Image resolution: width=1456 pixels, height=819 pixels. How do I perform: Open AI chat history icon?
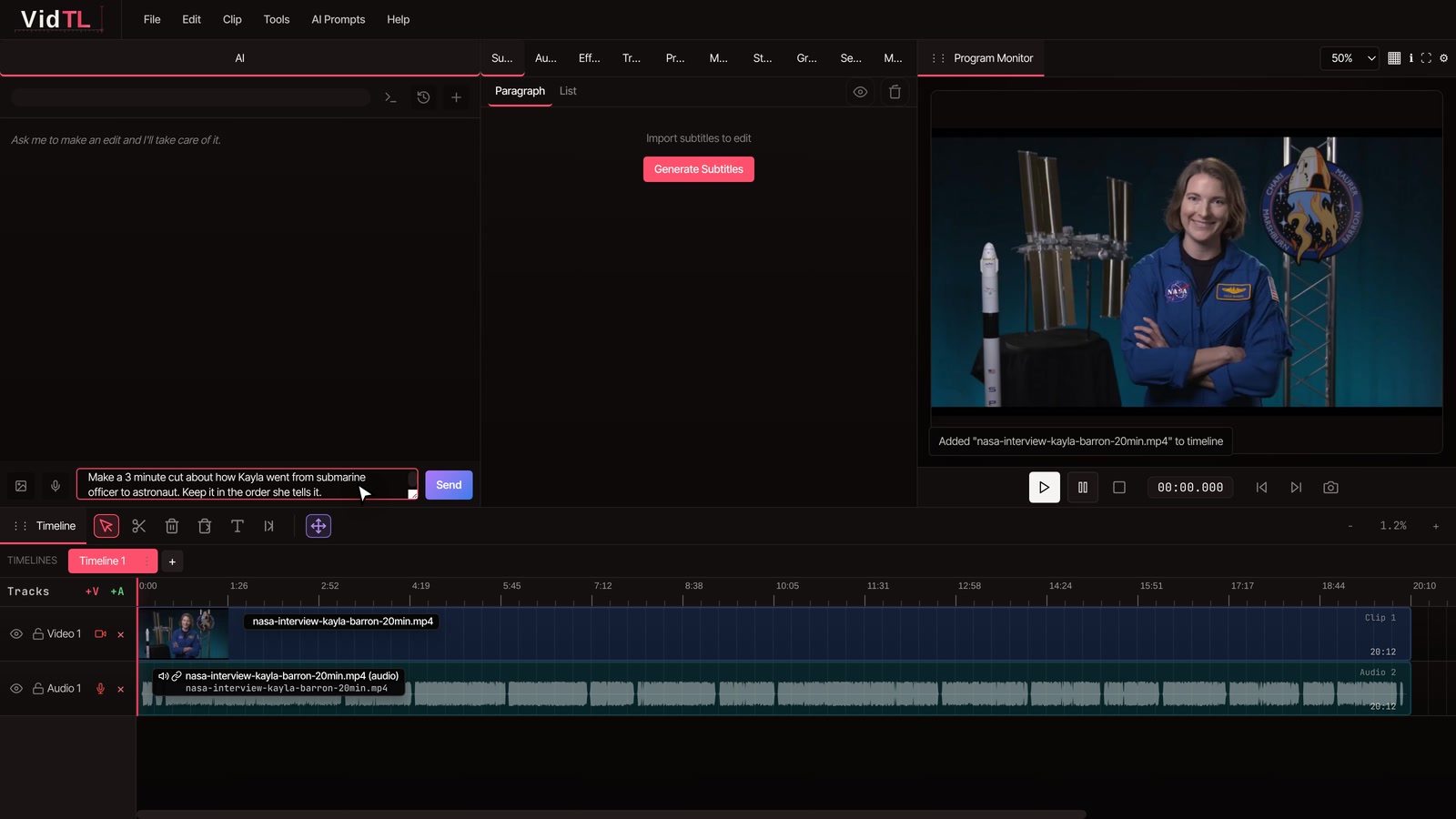423,97
